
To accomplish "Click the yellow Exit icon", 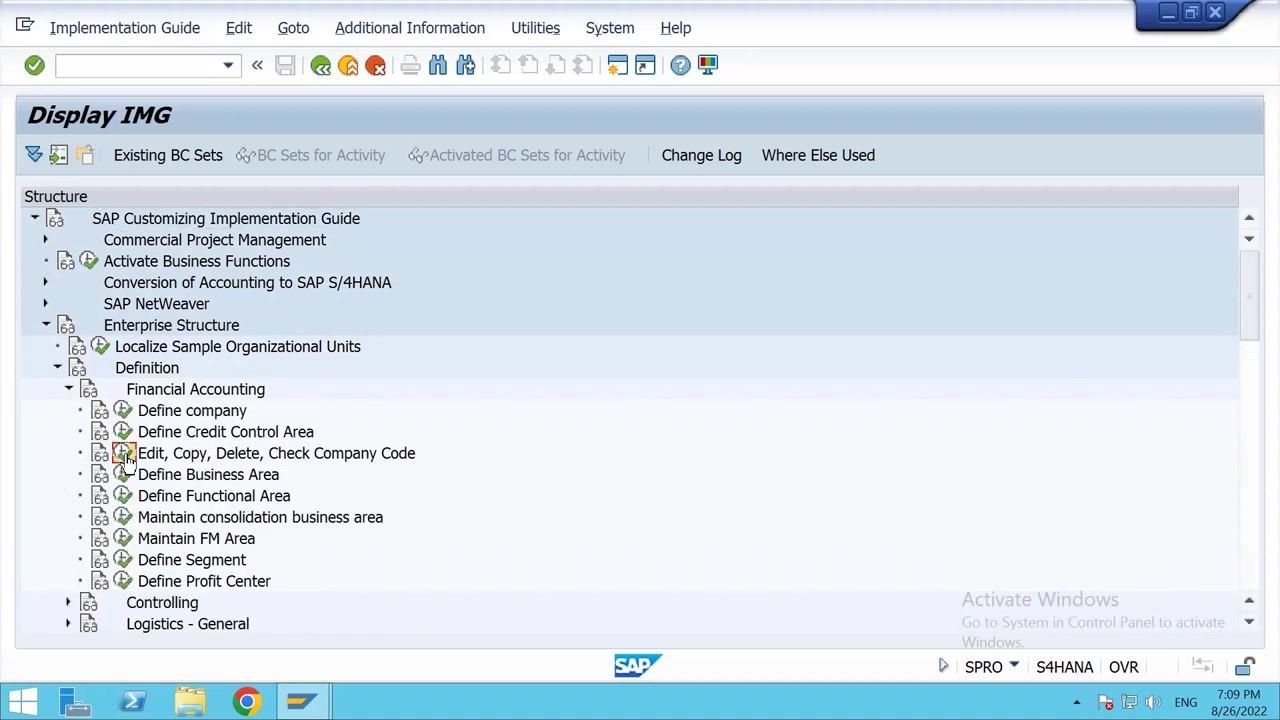I will 348,65.
